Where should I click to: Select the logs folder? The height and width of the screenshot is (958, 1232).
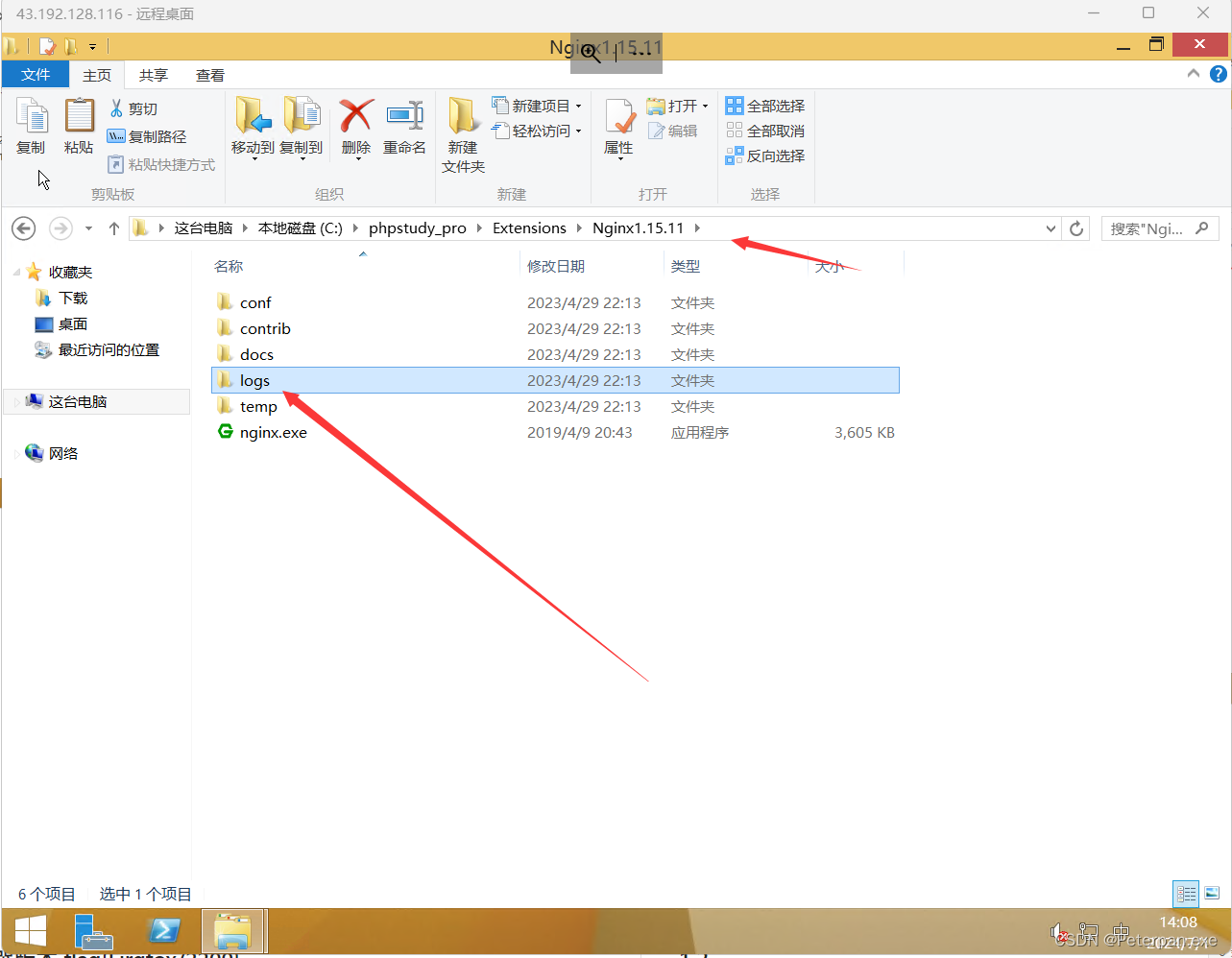click(x=555, y=380)
